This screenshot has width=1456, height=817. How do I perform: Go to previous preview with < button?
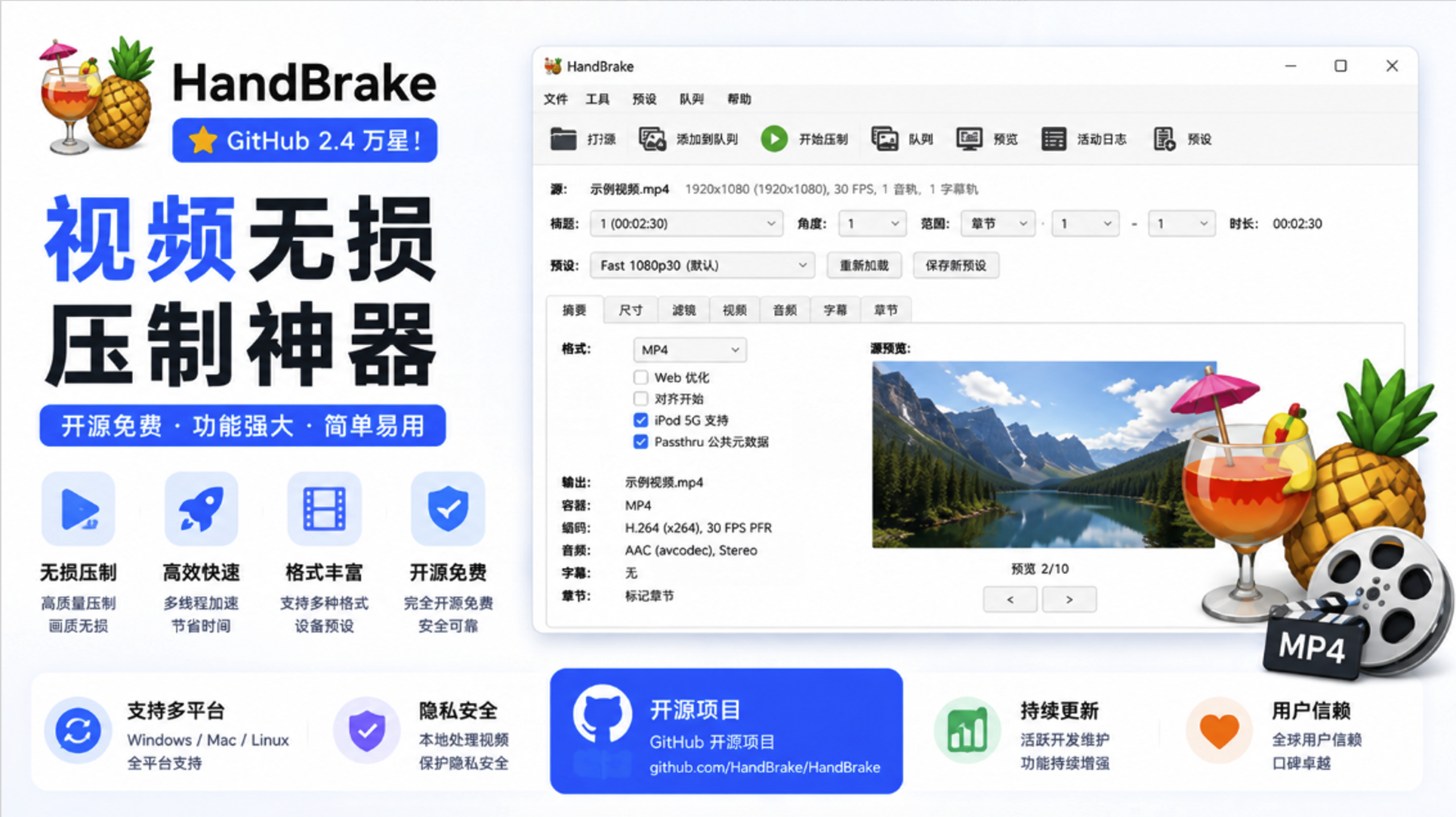tap(1010, 599)
